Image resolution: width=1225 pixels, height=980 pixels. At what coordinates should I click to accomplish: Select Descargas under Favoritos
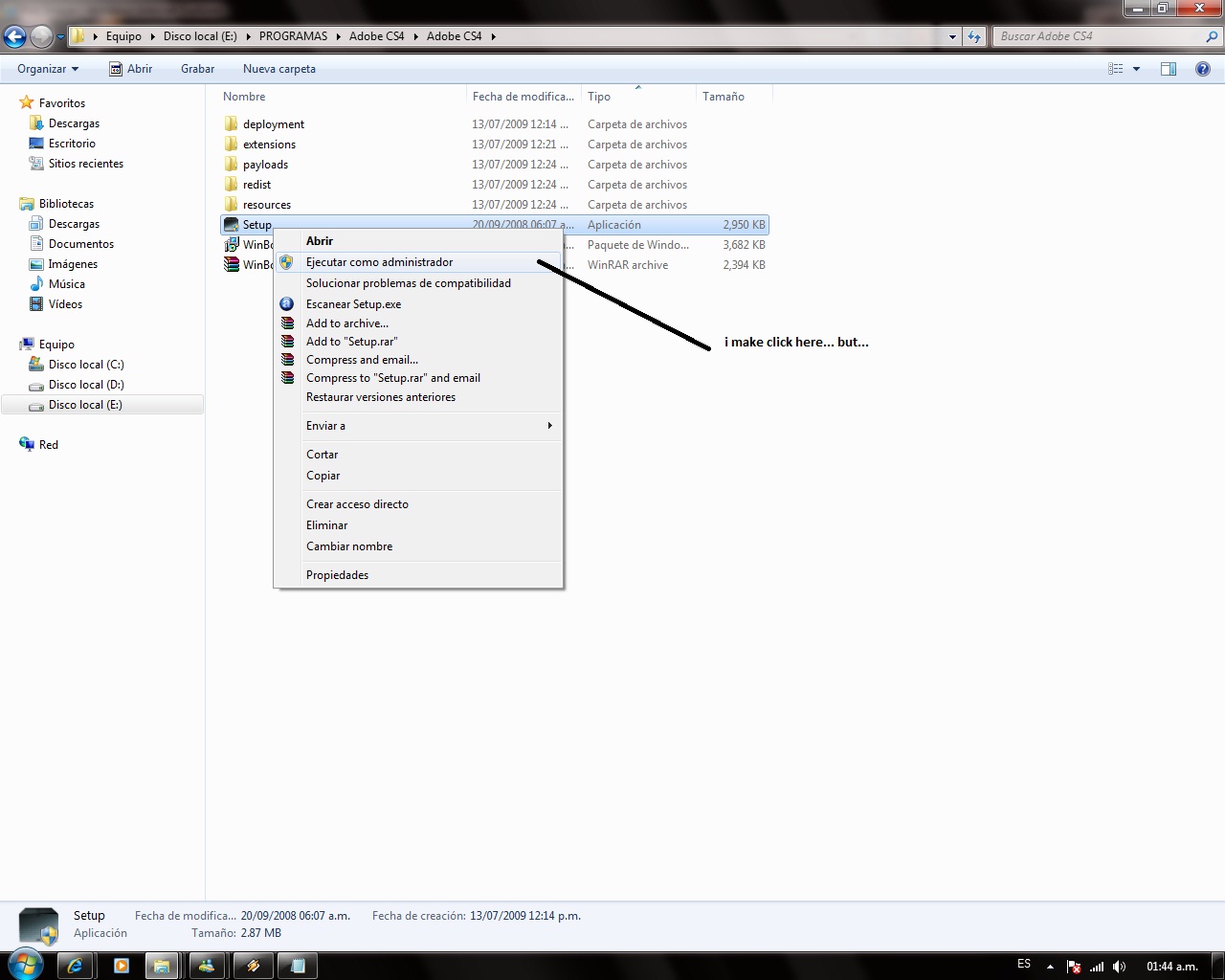click(x=74, y=123)
